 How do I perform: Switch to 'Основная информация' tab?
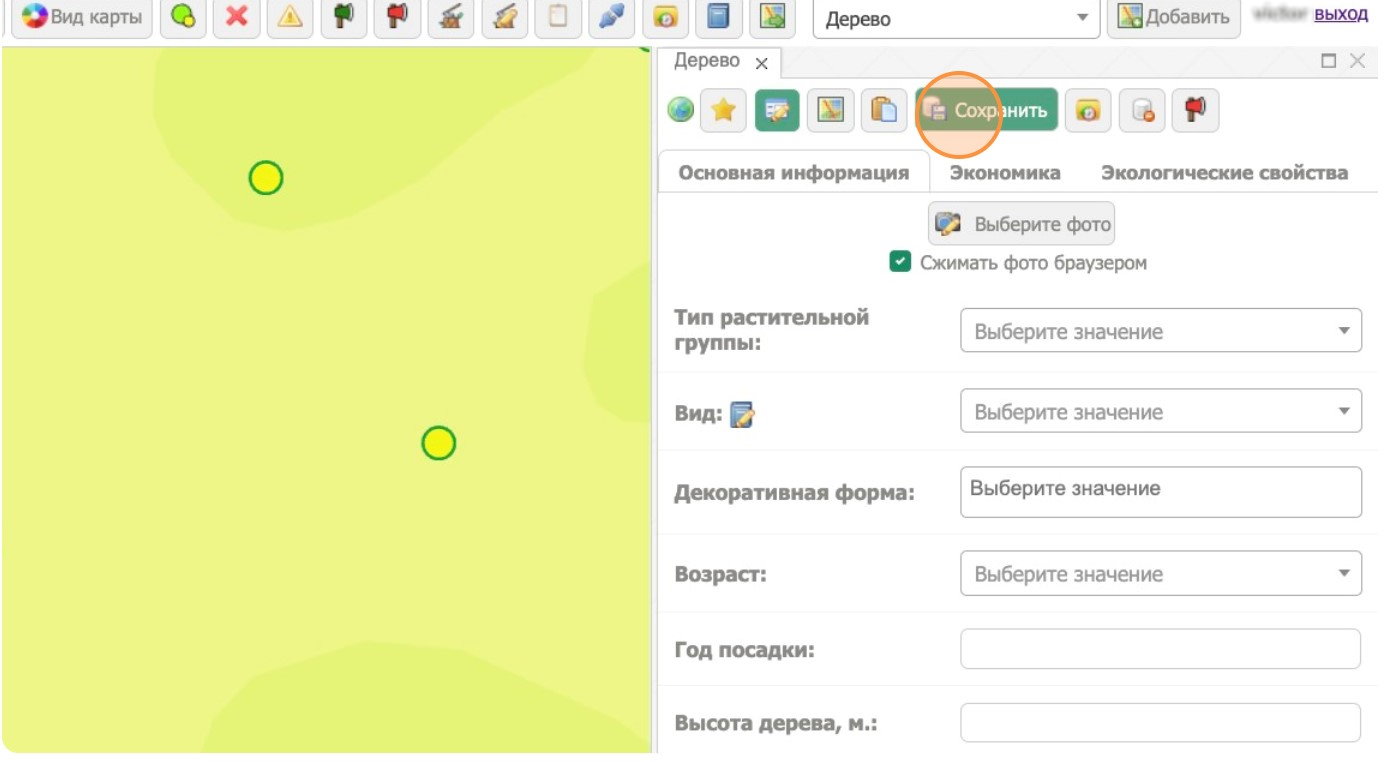tap(794, 172)
